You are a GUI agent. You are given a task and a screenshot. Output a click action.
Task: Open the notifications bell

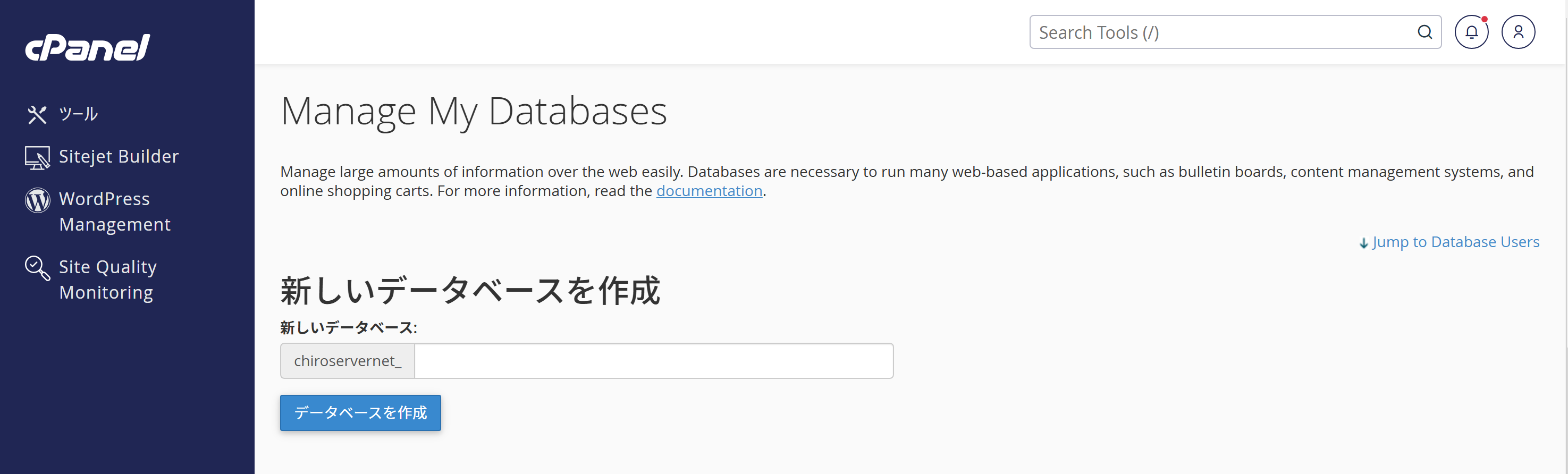[x=1471, y=32]
